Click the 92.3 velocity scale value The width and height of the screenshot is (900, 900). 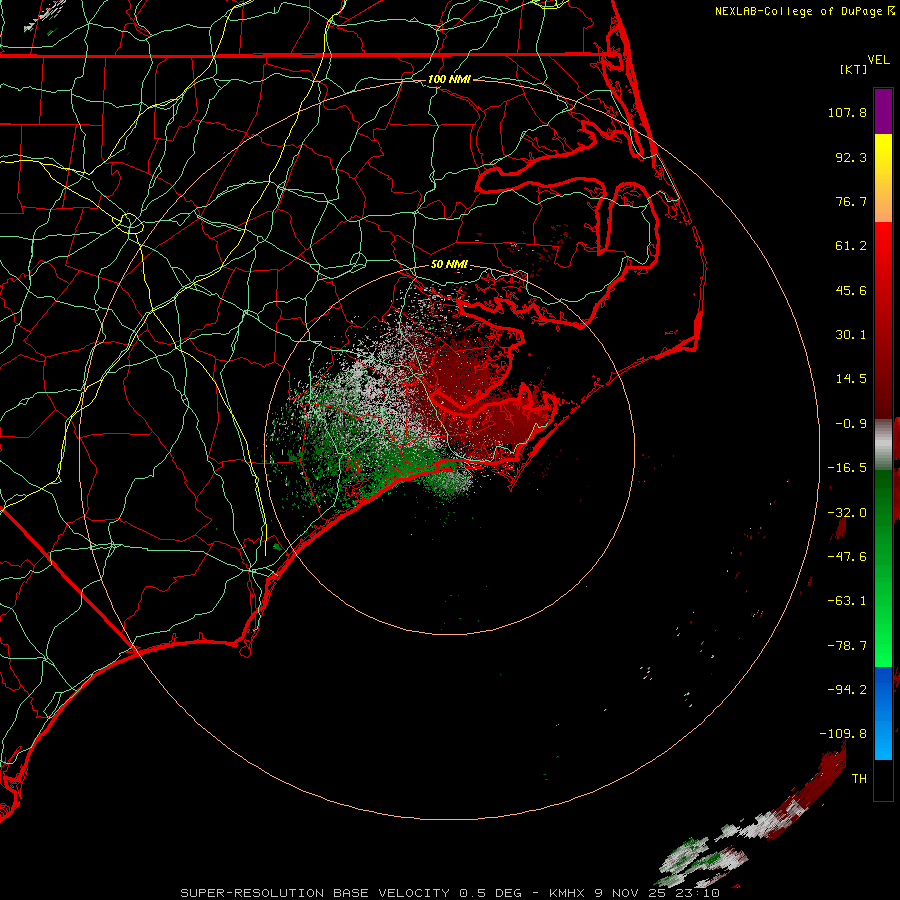(x=851, y=157)
